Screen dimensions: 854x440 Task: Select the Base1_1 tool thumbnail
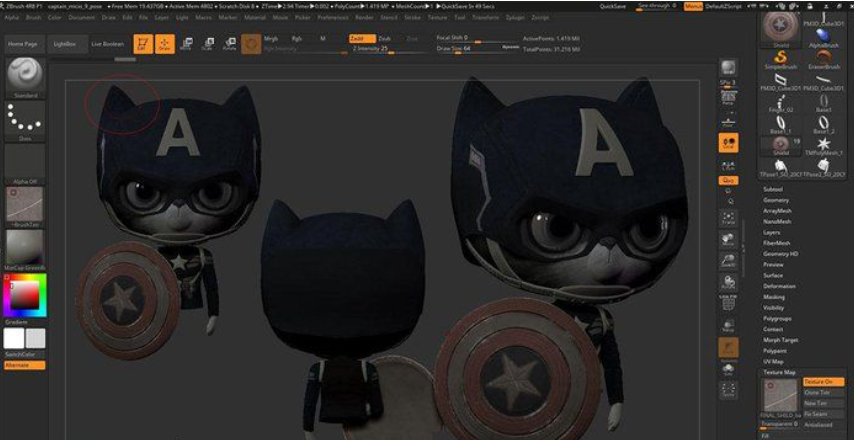780,125
